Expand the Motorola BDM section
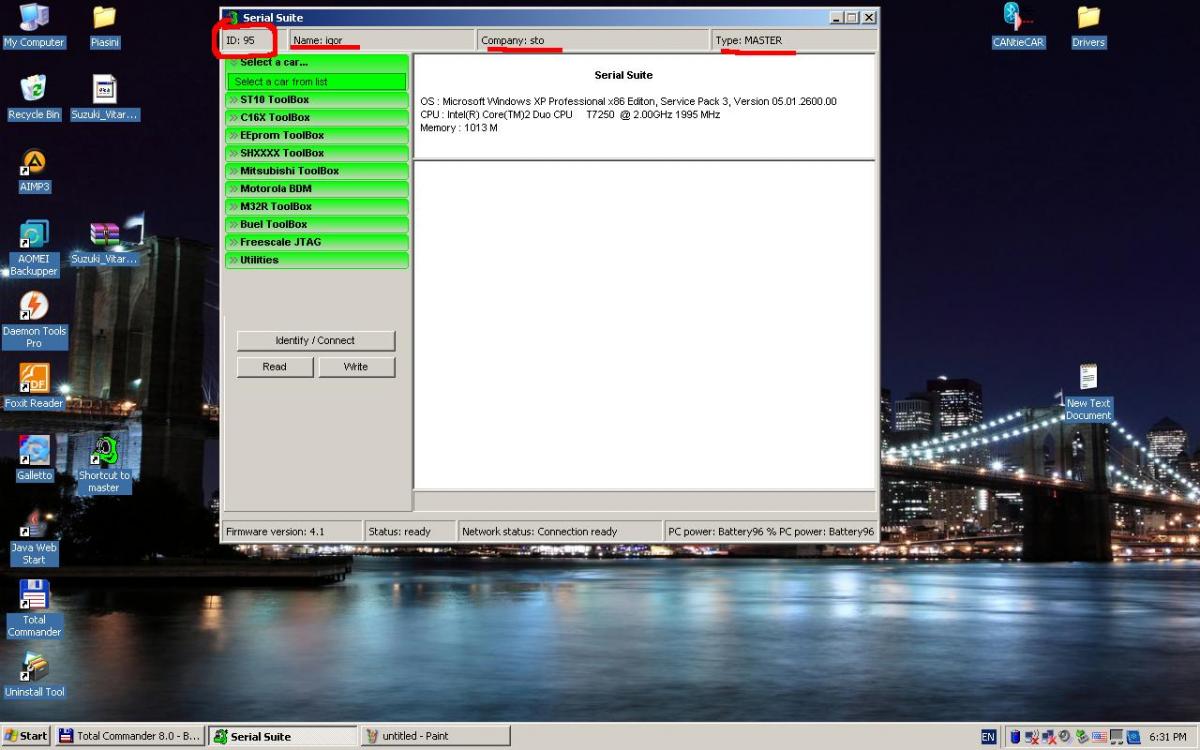1200x750 pixels. click(317, 189)
